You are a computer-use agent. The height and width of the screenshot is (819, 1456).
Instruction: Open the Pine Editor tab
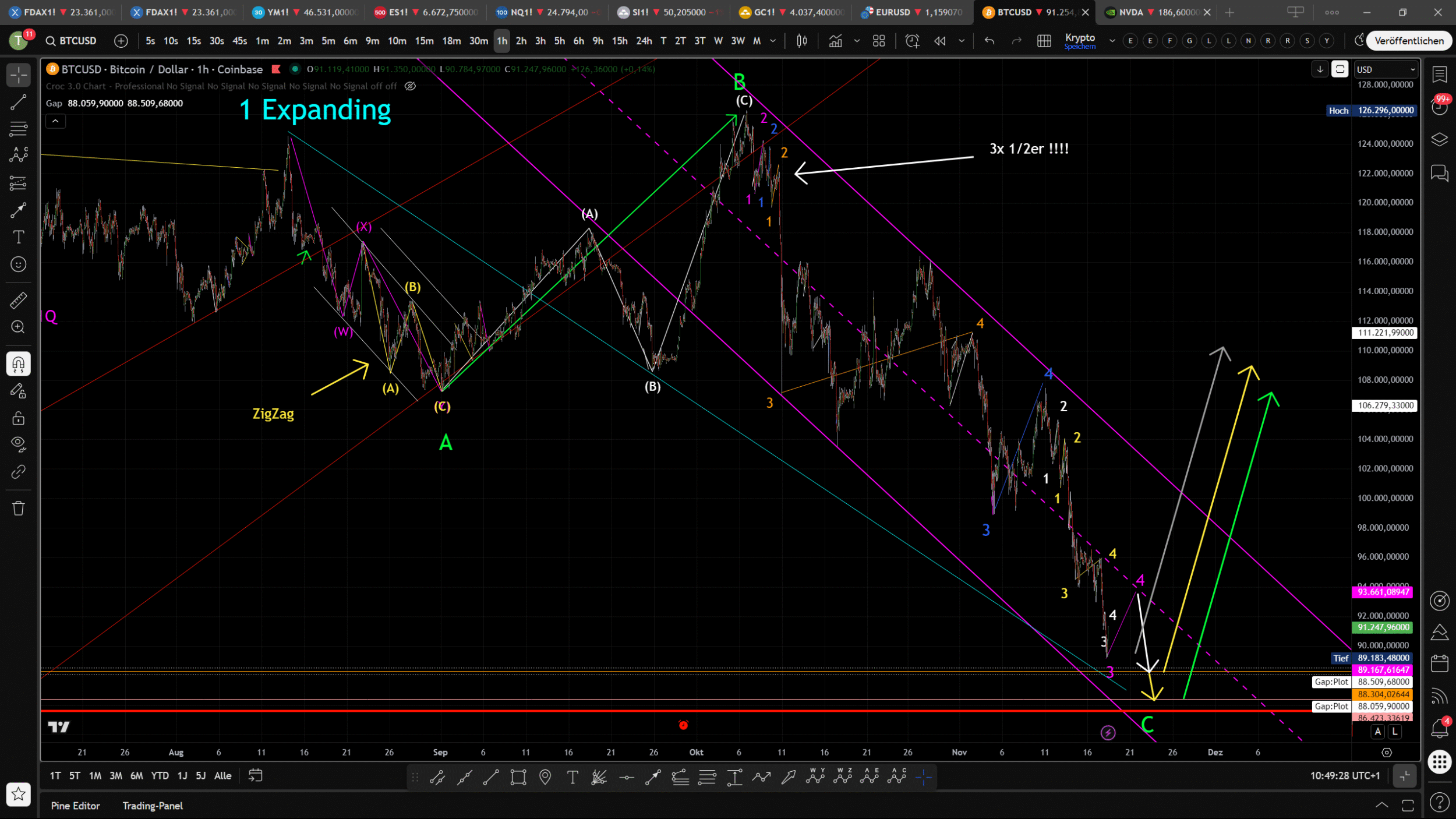pyautogui.click(x=75, y=806)
